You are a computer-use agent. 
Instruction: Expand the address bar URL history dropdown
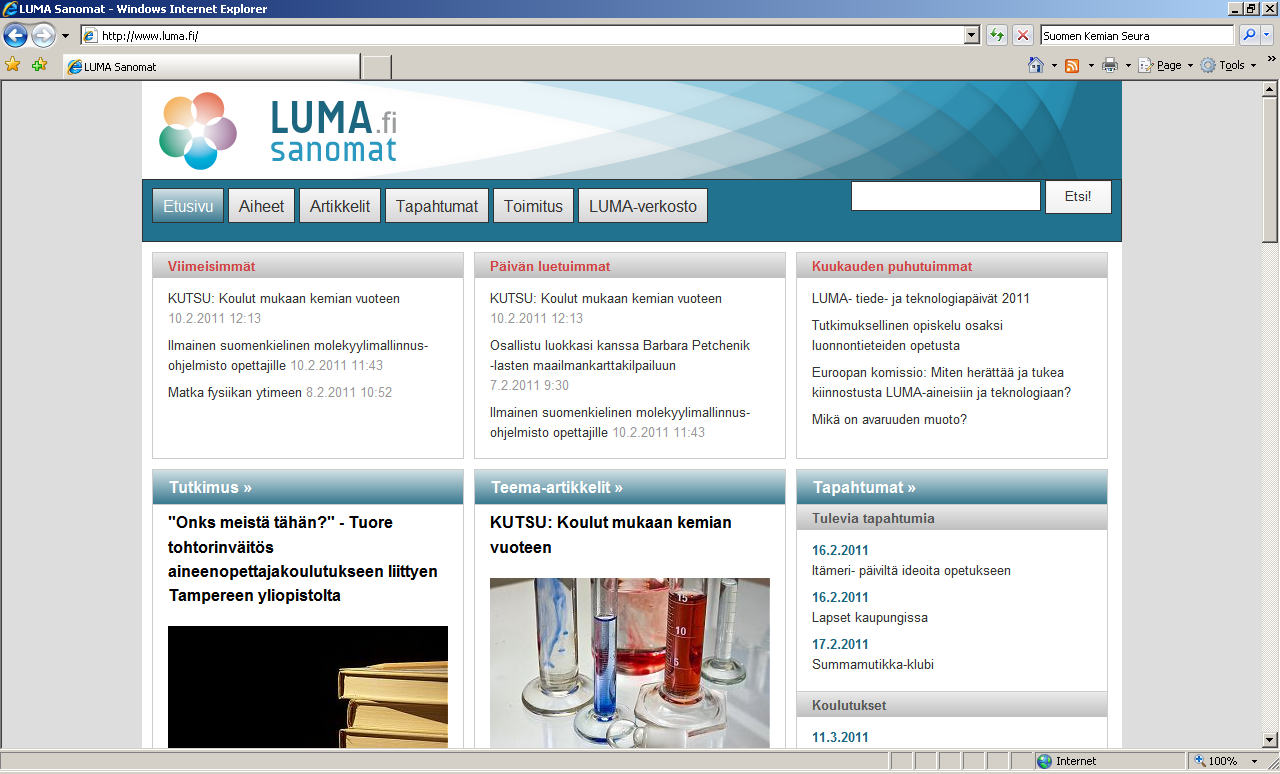pyautogui.click(x=972, y=35)
